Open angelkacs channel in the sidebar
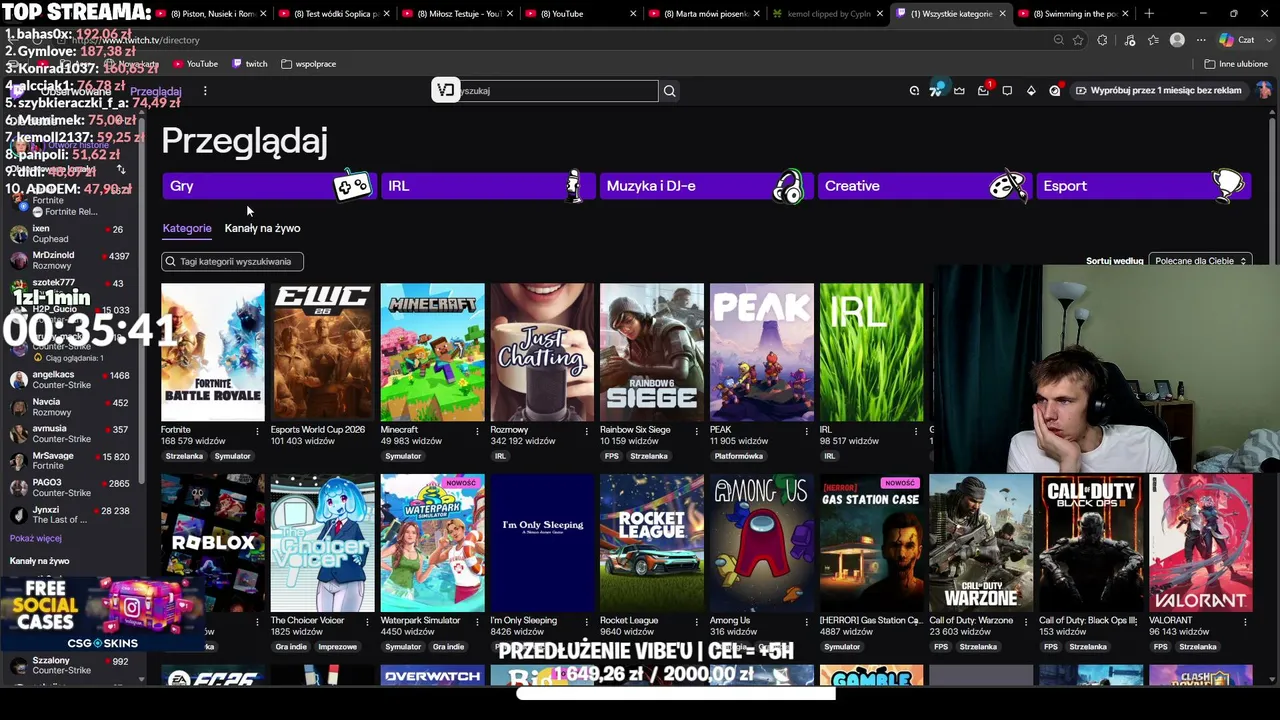The image size is (1280, 720). point(70,380)
